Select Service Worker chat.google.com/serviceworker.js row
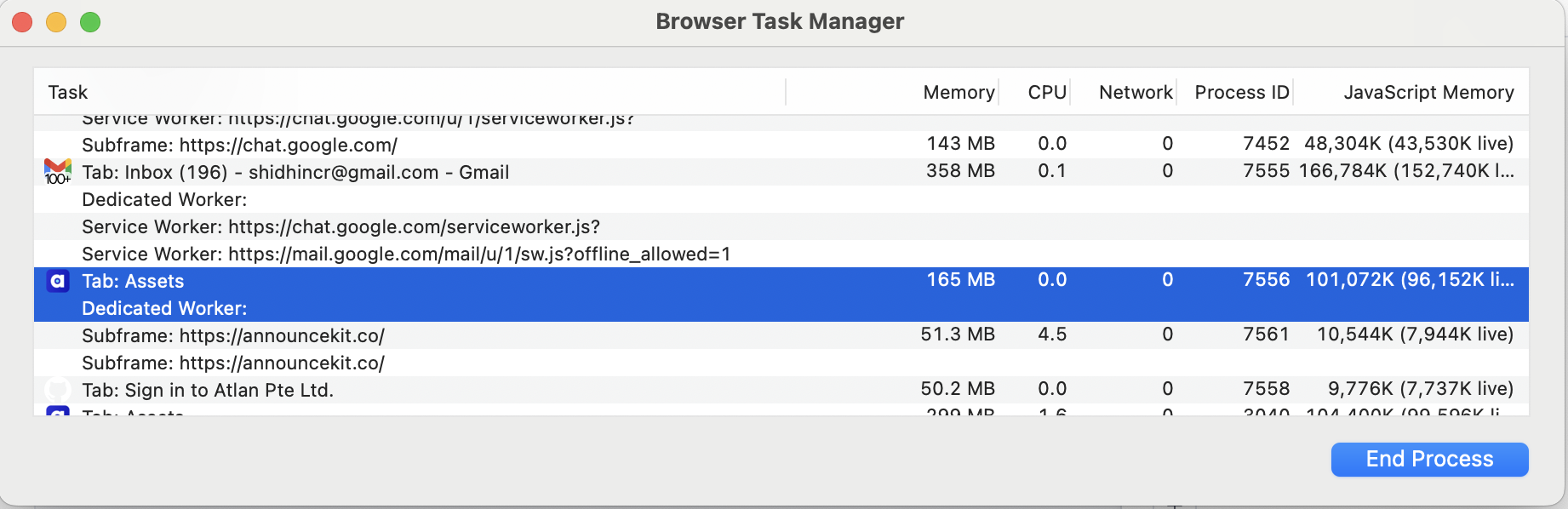Image resolution: width=1568 pixels, height=509 pixels. pos(781,226)
